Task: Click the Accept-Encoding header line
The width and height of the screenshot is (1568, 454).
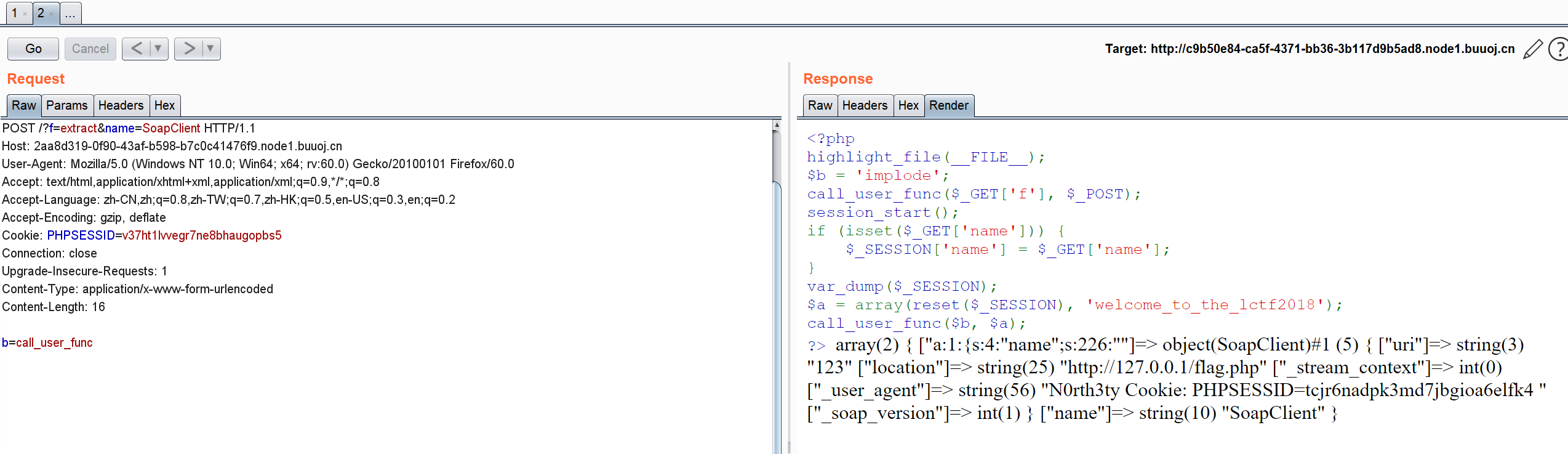Action: point(84,217)
